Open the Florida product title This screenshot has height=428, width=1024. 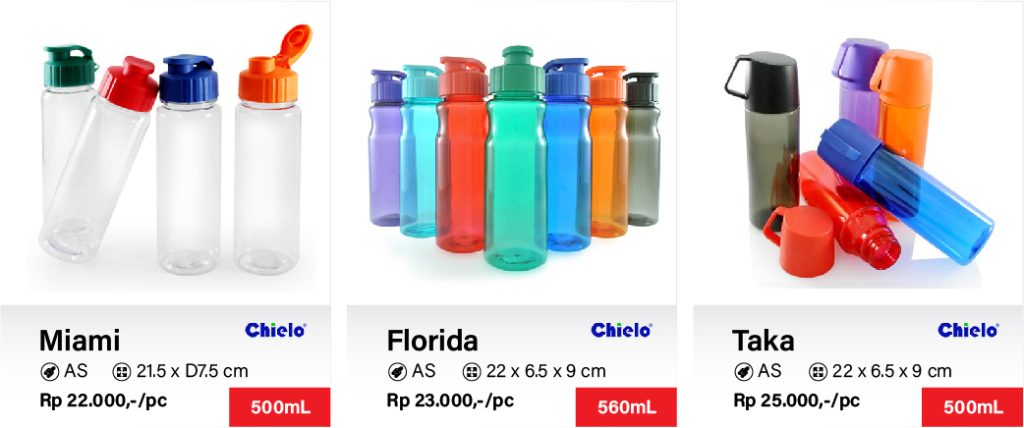[433, 340]
